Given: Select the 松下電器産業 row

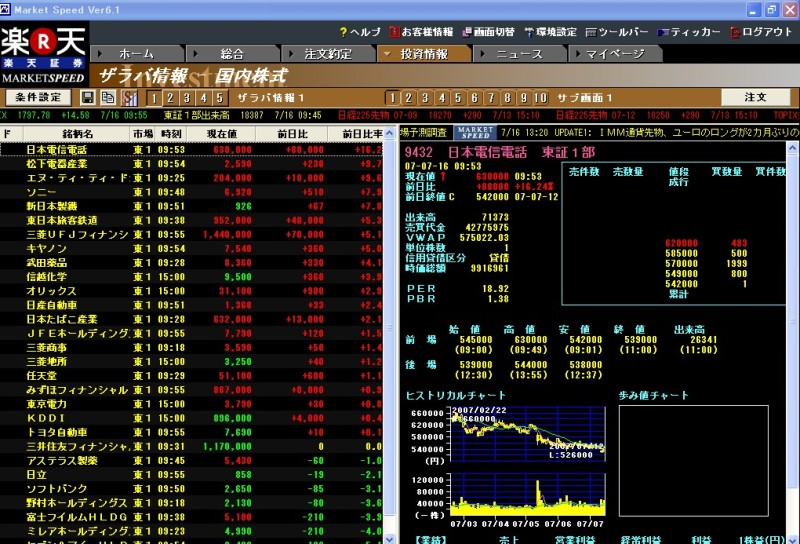Looking at the screenshot, I should click(192, 164).
